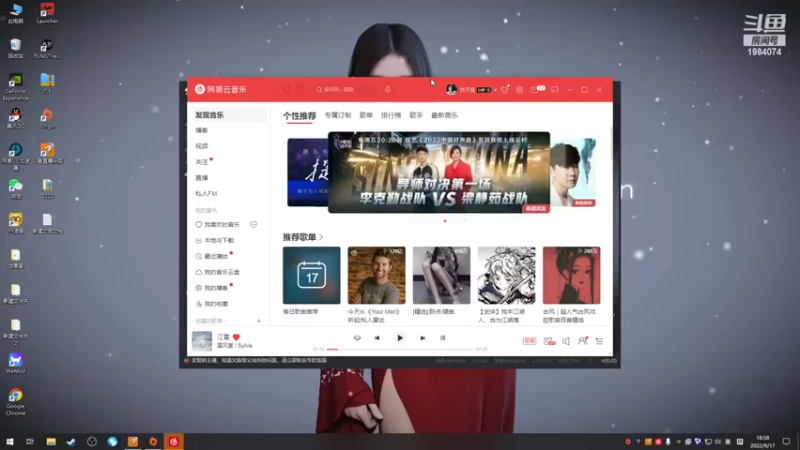Toggle the lyrics display button

coord(442,338)
